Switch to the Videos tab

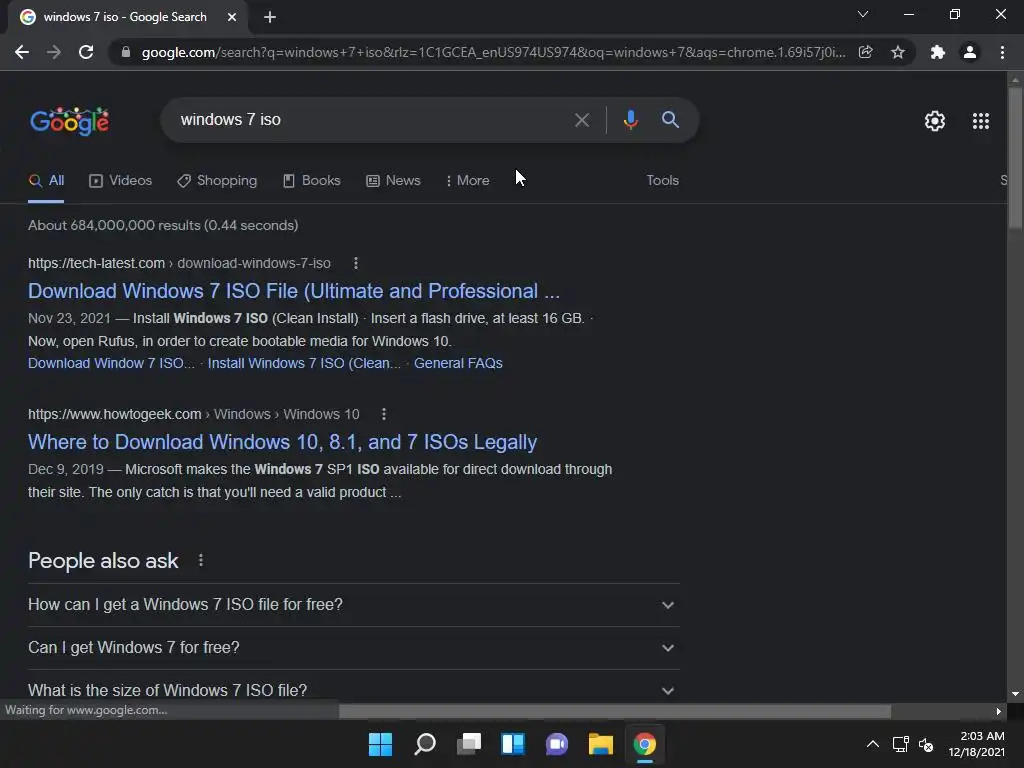point(120,181)
